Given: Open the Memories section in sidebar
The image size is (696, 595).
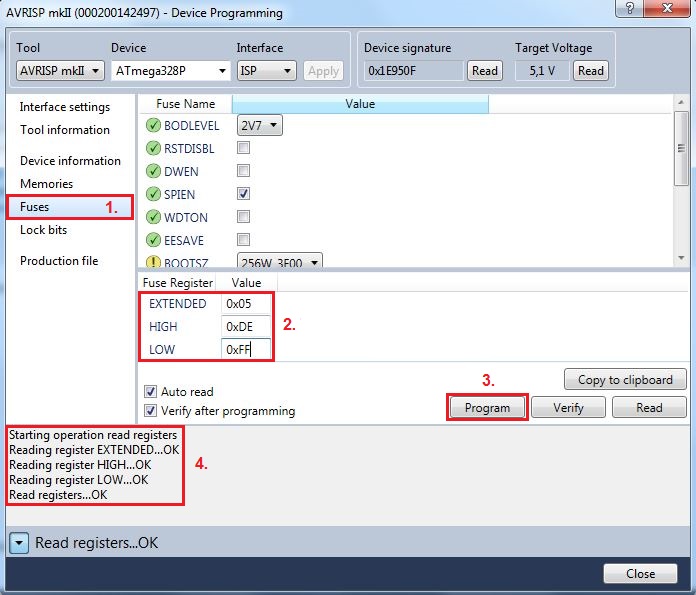Looking at the screenshot, I should pyautogui.click(x=46, y=184).
